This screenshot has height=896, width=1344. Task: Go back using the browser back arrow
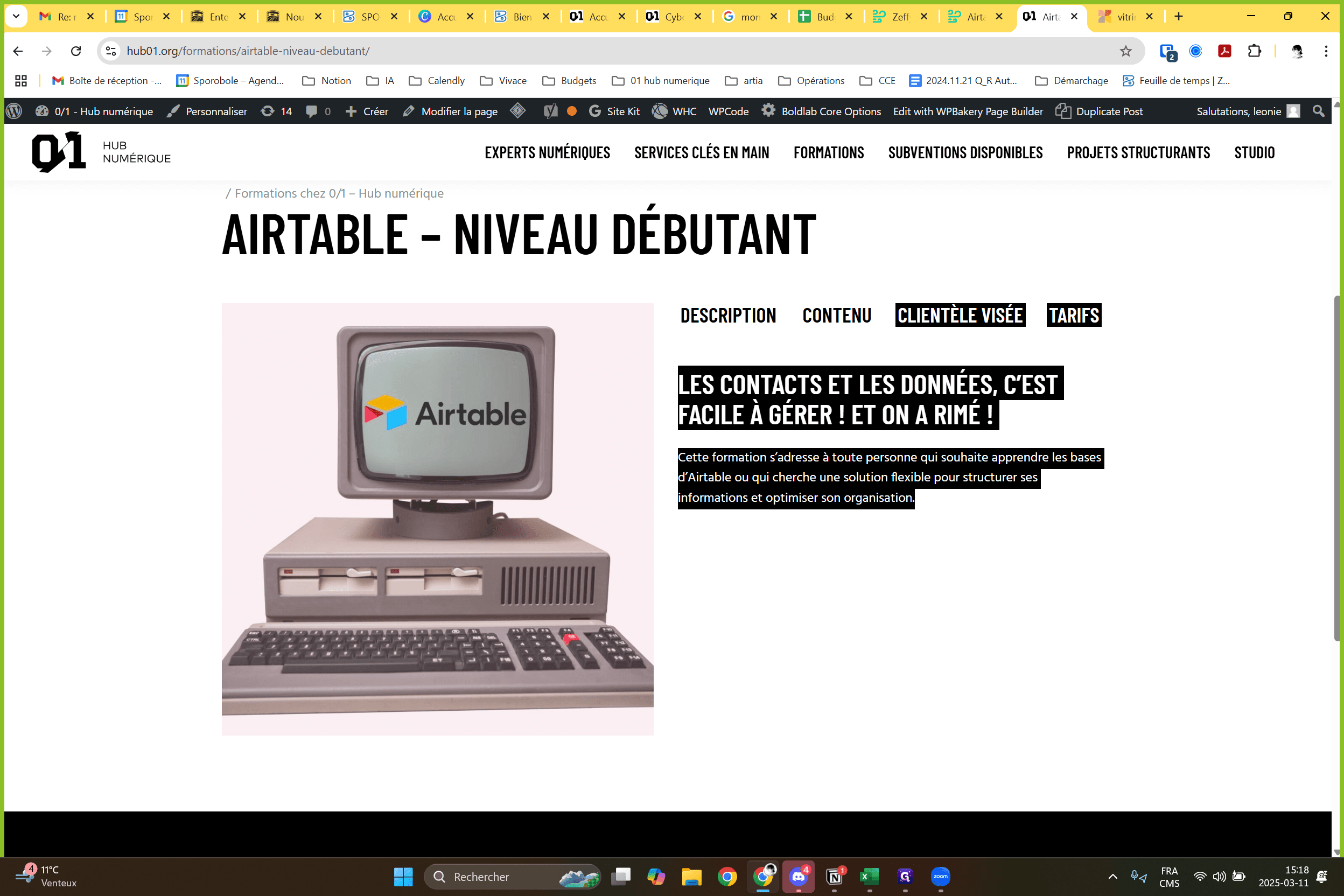click(18, 51)
